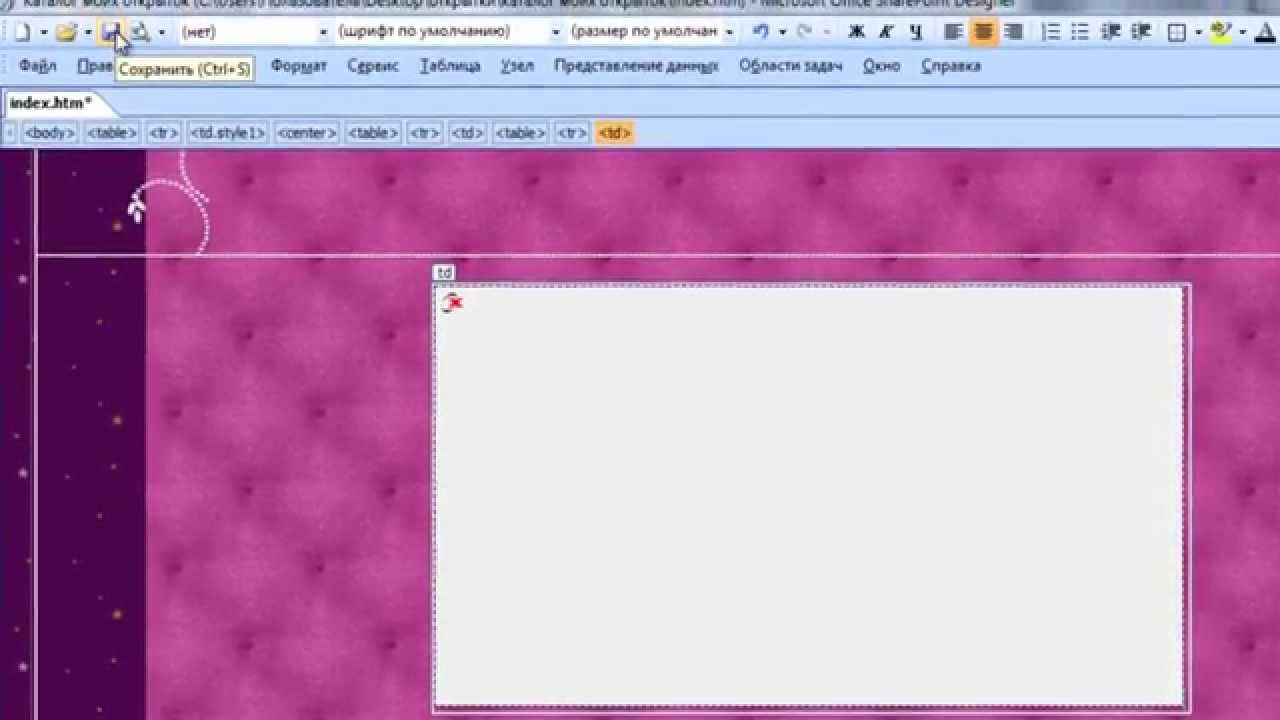This screenshot has width=1280, height=720.
Task: Select the highlighted orange <td> tag
Action: click(x=614, y=133)
